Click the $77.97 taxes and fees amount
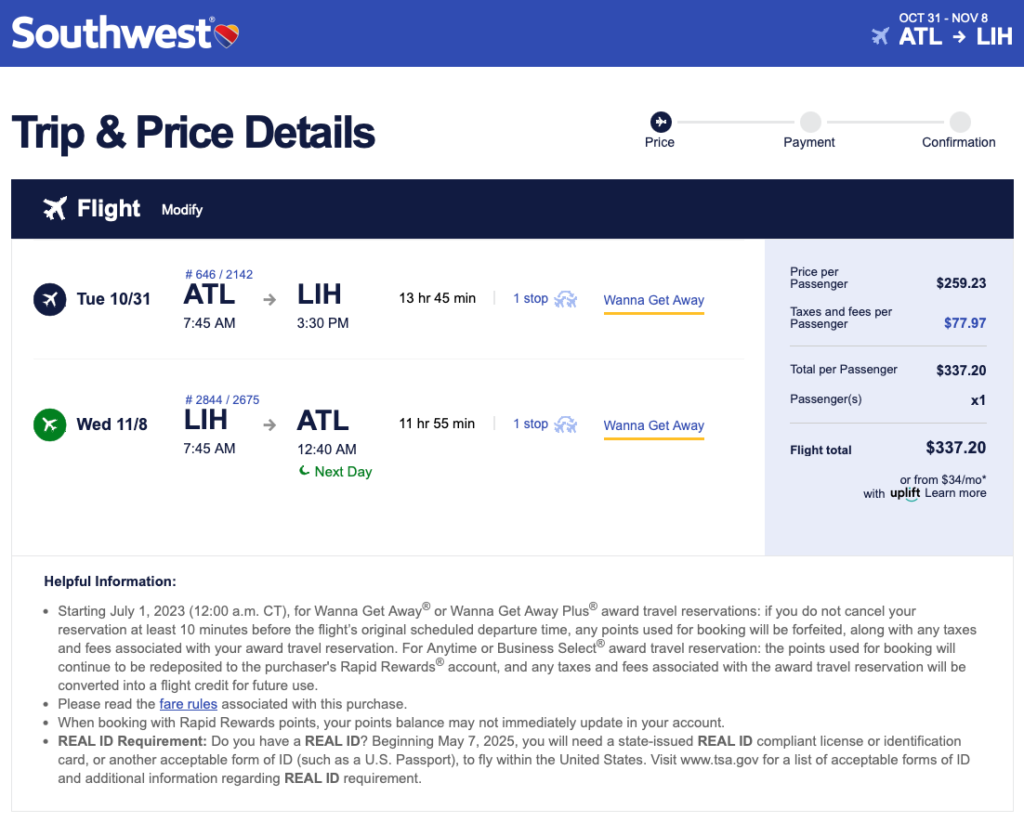The image size is (1024, 822). click(x=965, y=323)
